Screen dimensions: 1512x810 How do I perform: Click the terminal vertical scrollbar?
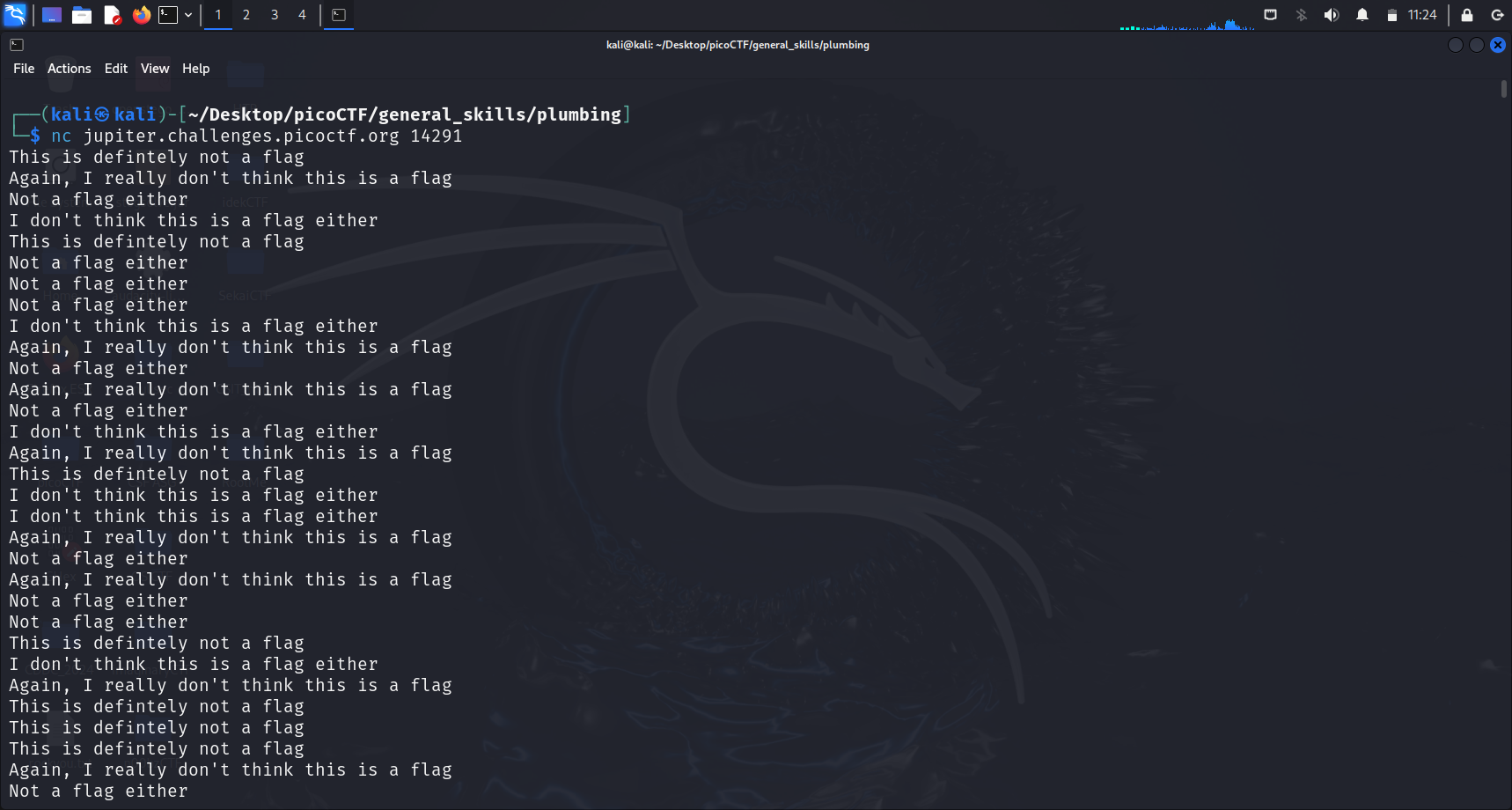[1504, 89]
